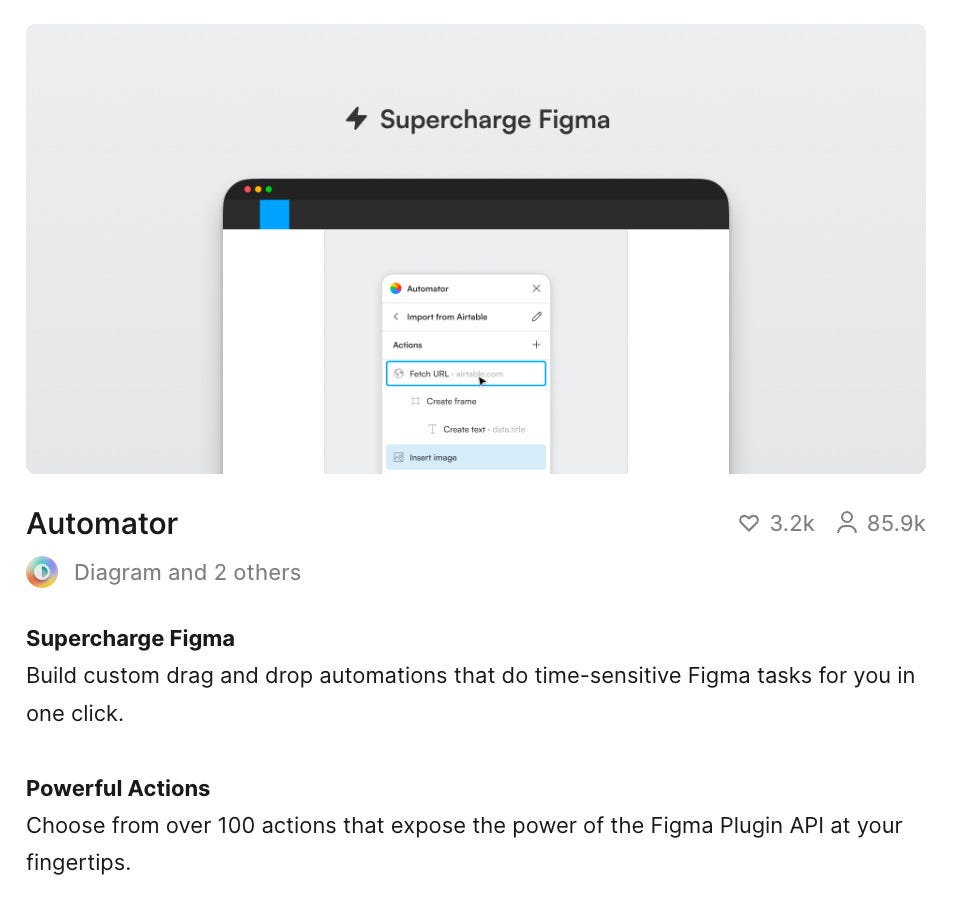Click the image icon beside Insert image
Viewport: 954px width, 902px height.
point(398,457)
